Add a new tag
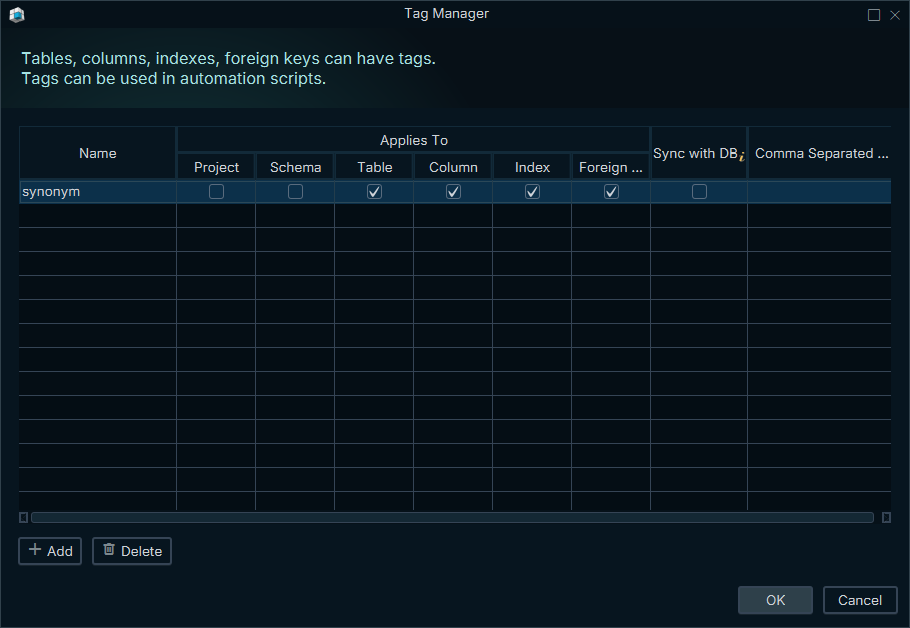This screenshot has height=628, width=910. tap(50, 551)
